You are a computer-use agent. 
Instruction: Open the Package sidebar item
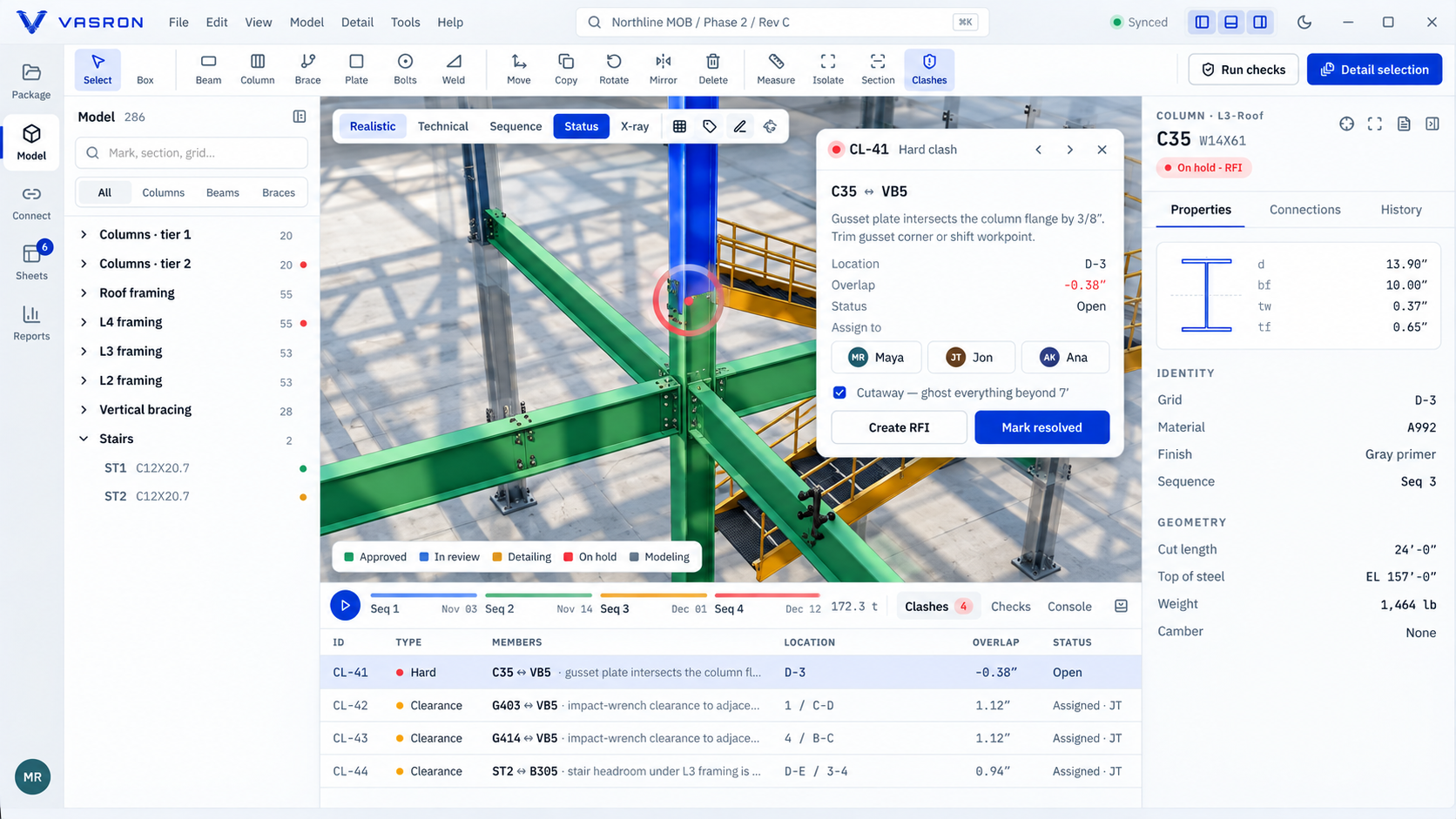(x=31, y=81)
